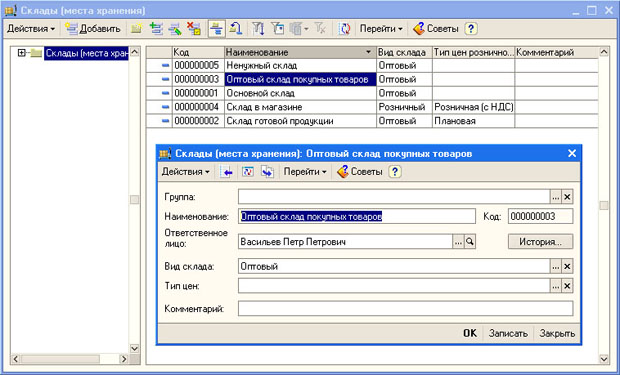Toggle hierarchical view mode button
This screenshot has height=375, width=620.
(217, 29)
